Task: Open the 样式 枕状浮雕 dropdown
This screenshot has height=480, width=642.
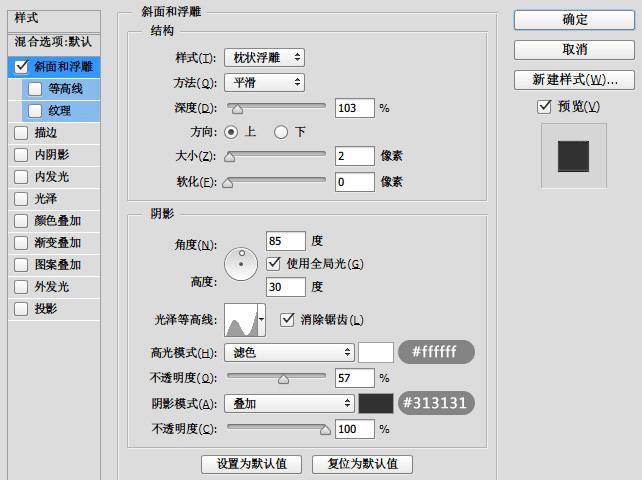Action: [264, 58]
